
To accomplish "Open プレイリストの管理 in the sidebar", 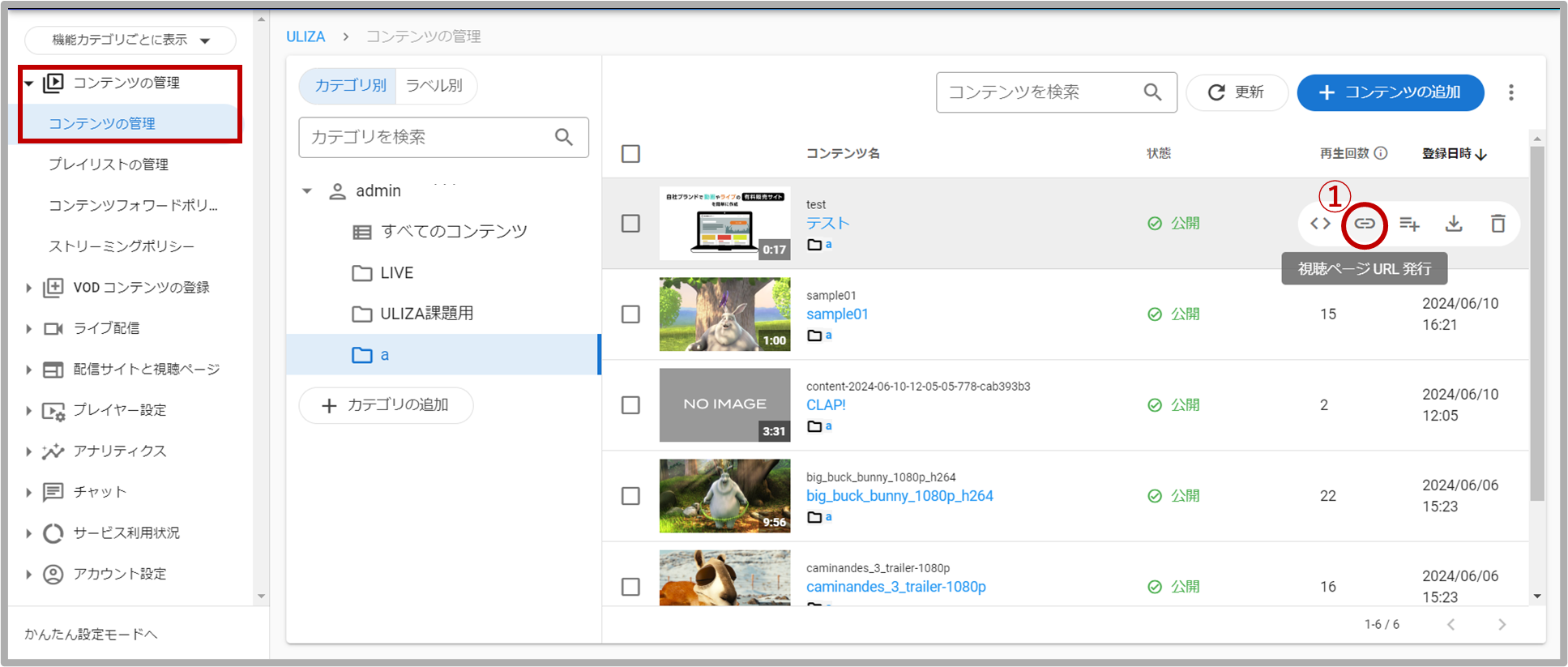I will [x=109, y=165].
